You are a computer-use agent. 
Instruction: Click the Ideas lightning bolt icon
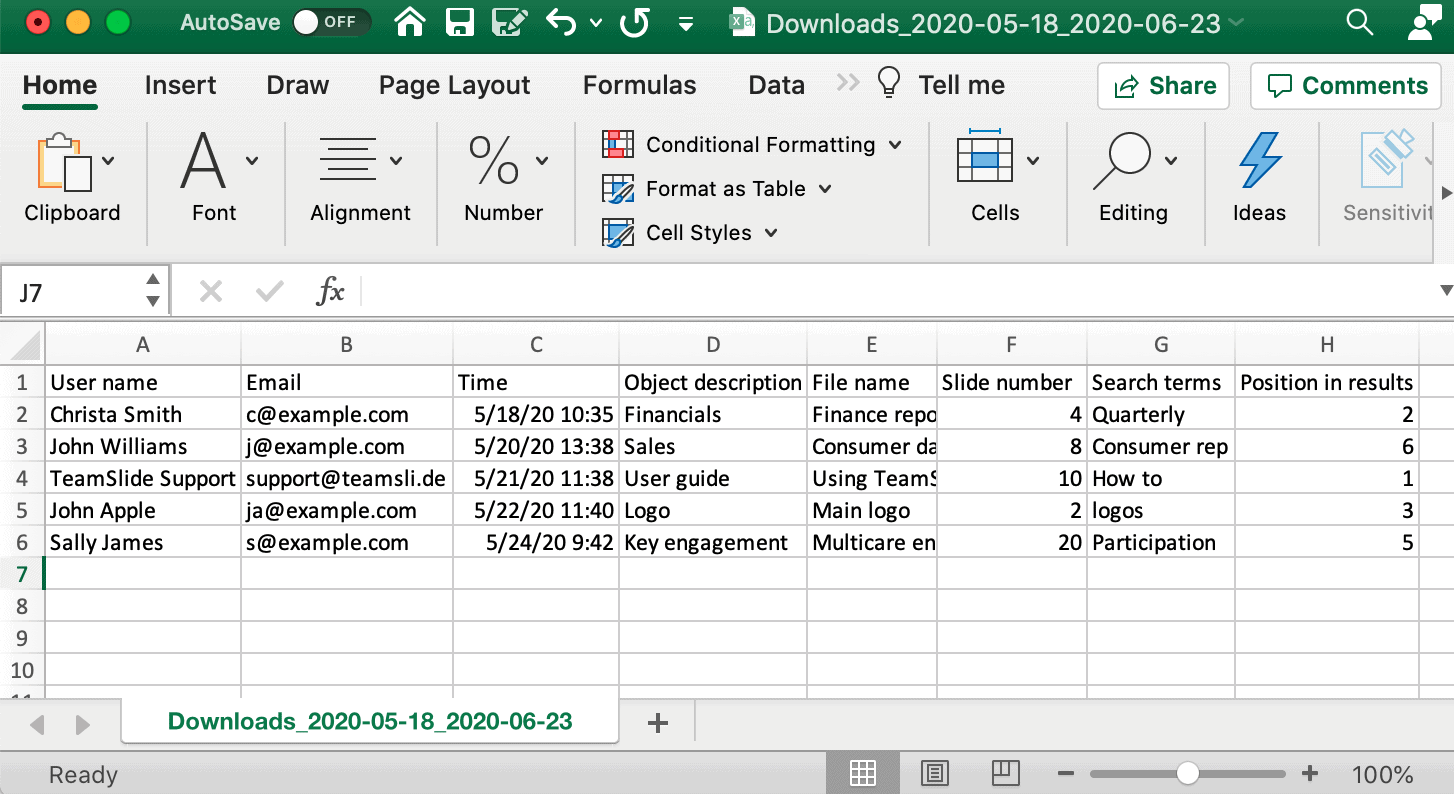pos(1259,160)
